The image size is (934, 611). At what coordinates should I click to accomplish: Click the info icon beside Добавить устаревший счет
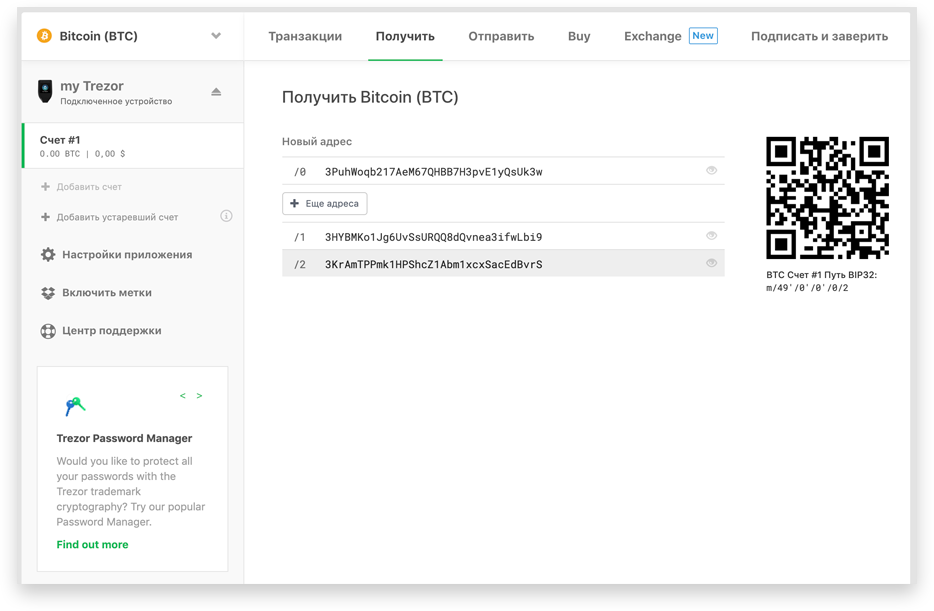[x=226, y=216]
